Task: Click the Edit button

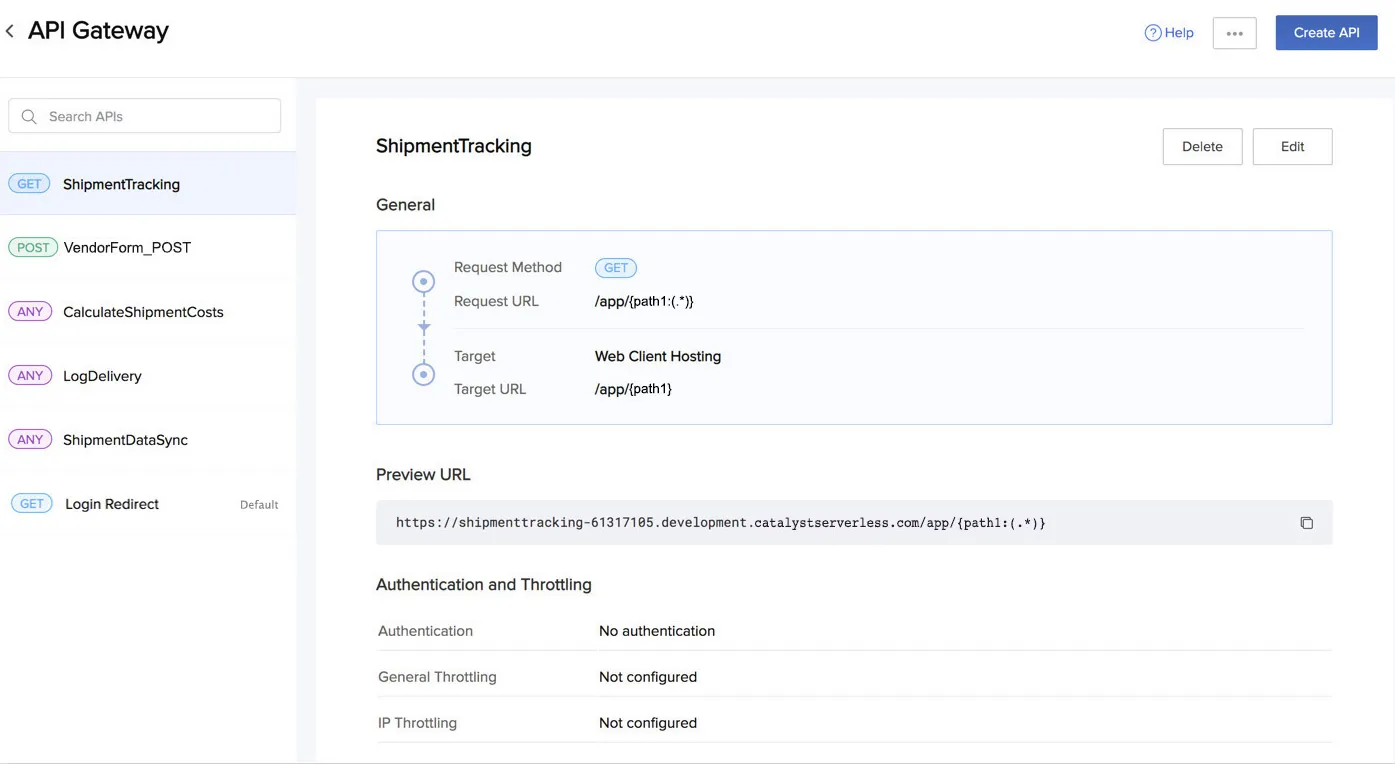Action: tap(1292, 146)
